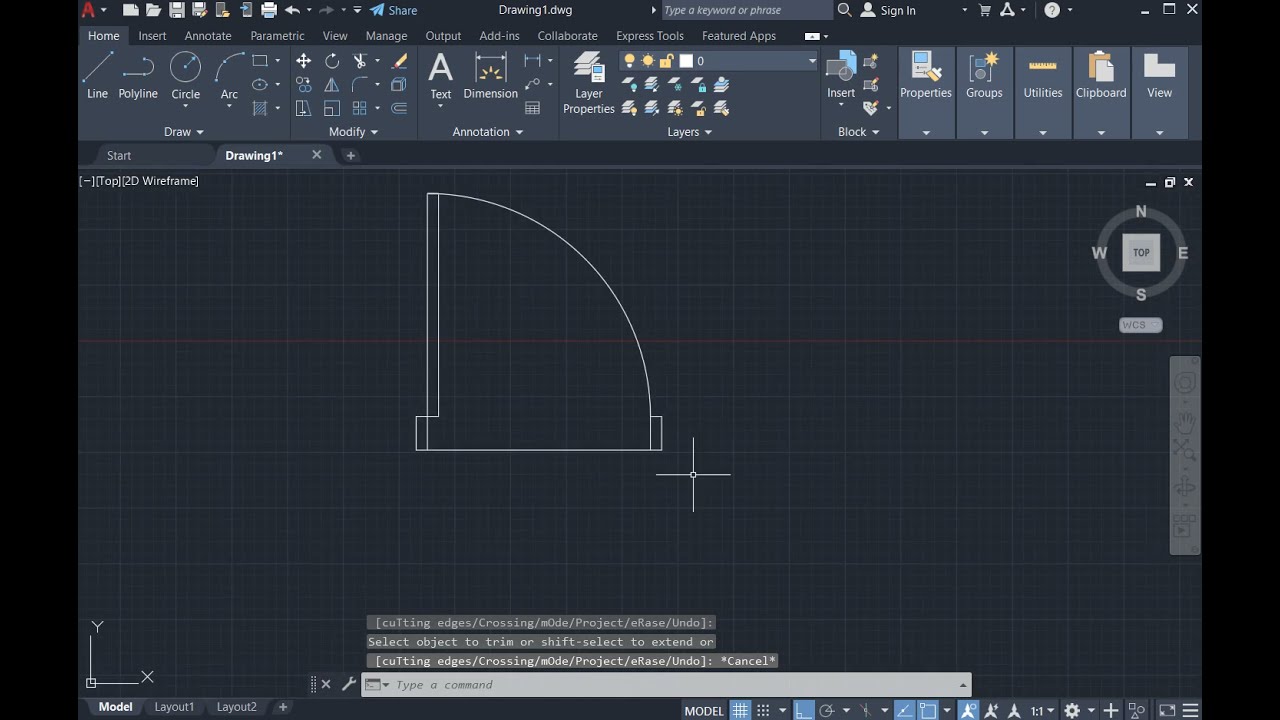
Task: Switch to the Layout1 tab
Action: pyautogui.click(x=174, y=707)
